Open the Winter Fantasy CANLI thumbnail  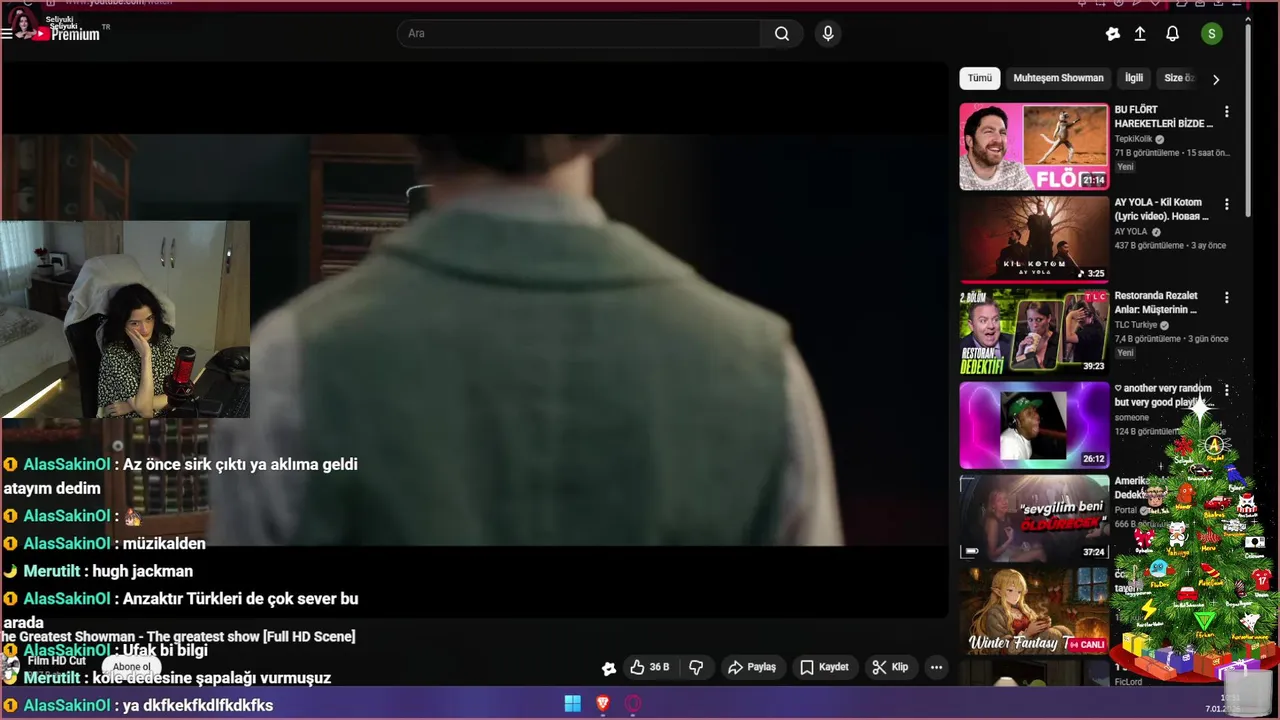[x=1034, y=611]
